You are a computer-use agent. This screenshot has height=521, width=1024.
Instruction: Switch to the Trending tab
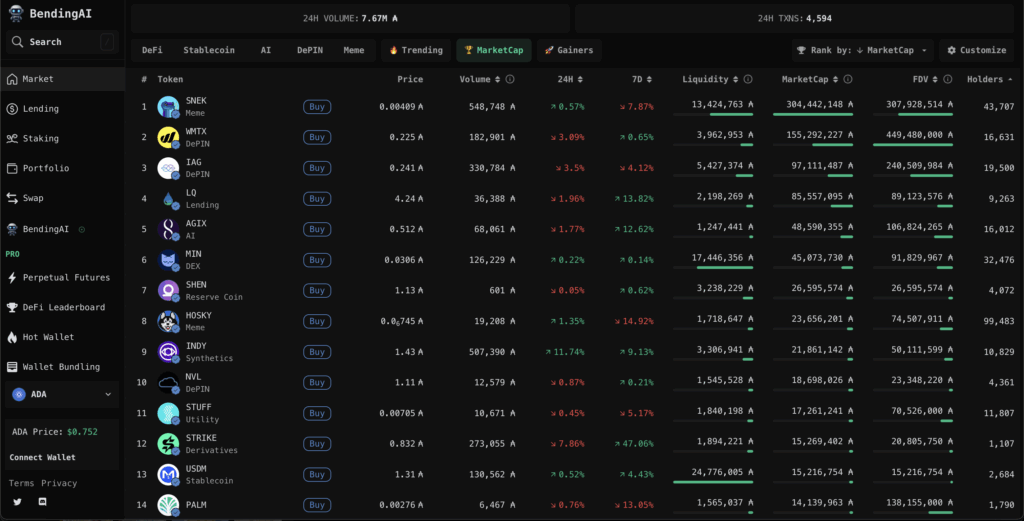416,50
